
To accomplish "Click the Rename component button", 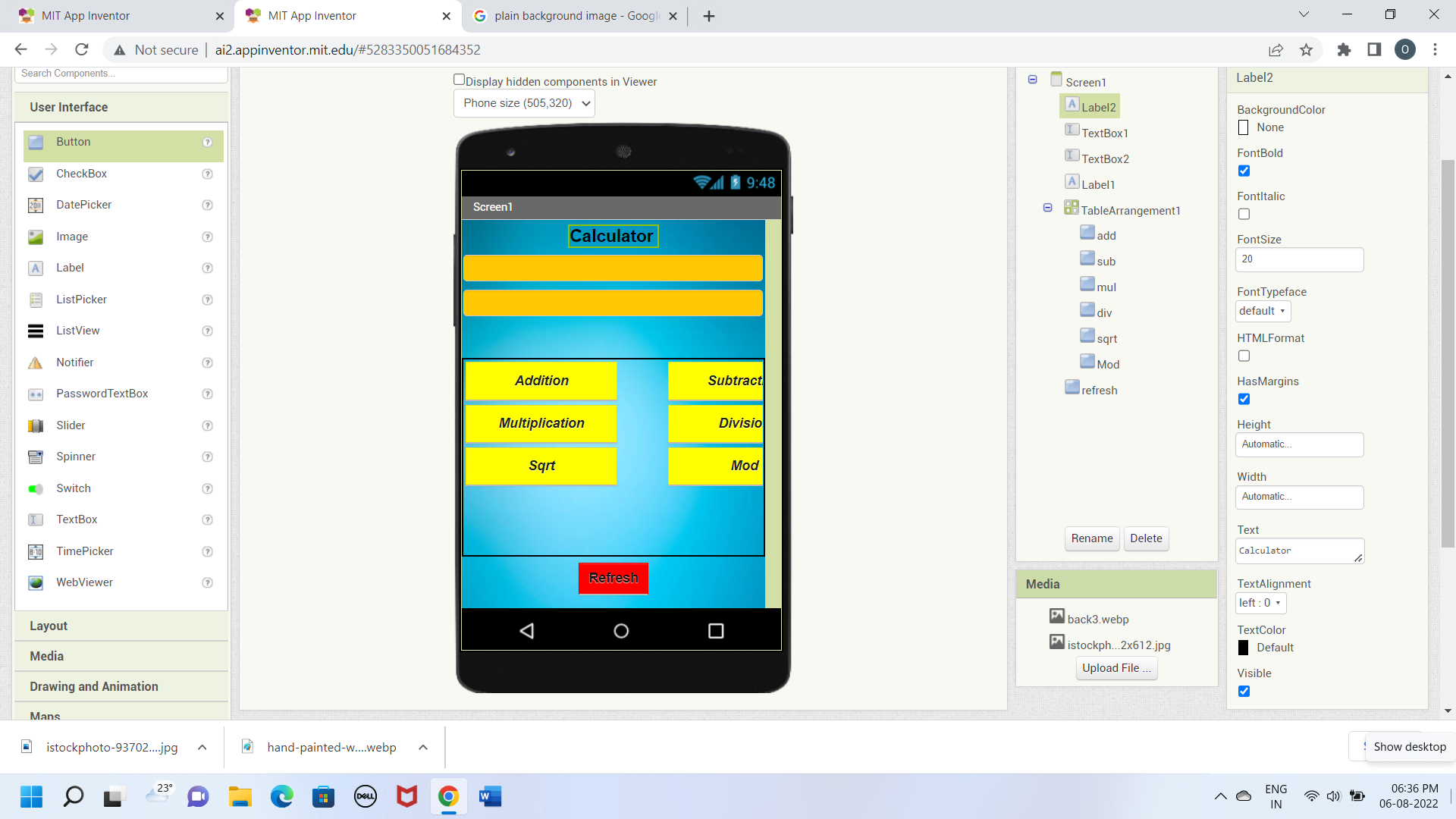I will click(x=1092, y=538).
